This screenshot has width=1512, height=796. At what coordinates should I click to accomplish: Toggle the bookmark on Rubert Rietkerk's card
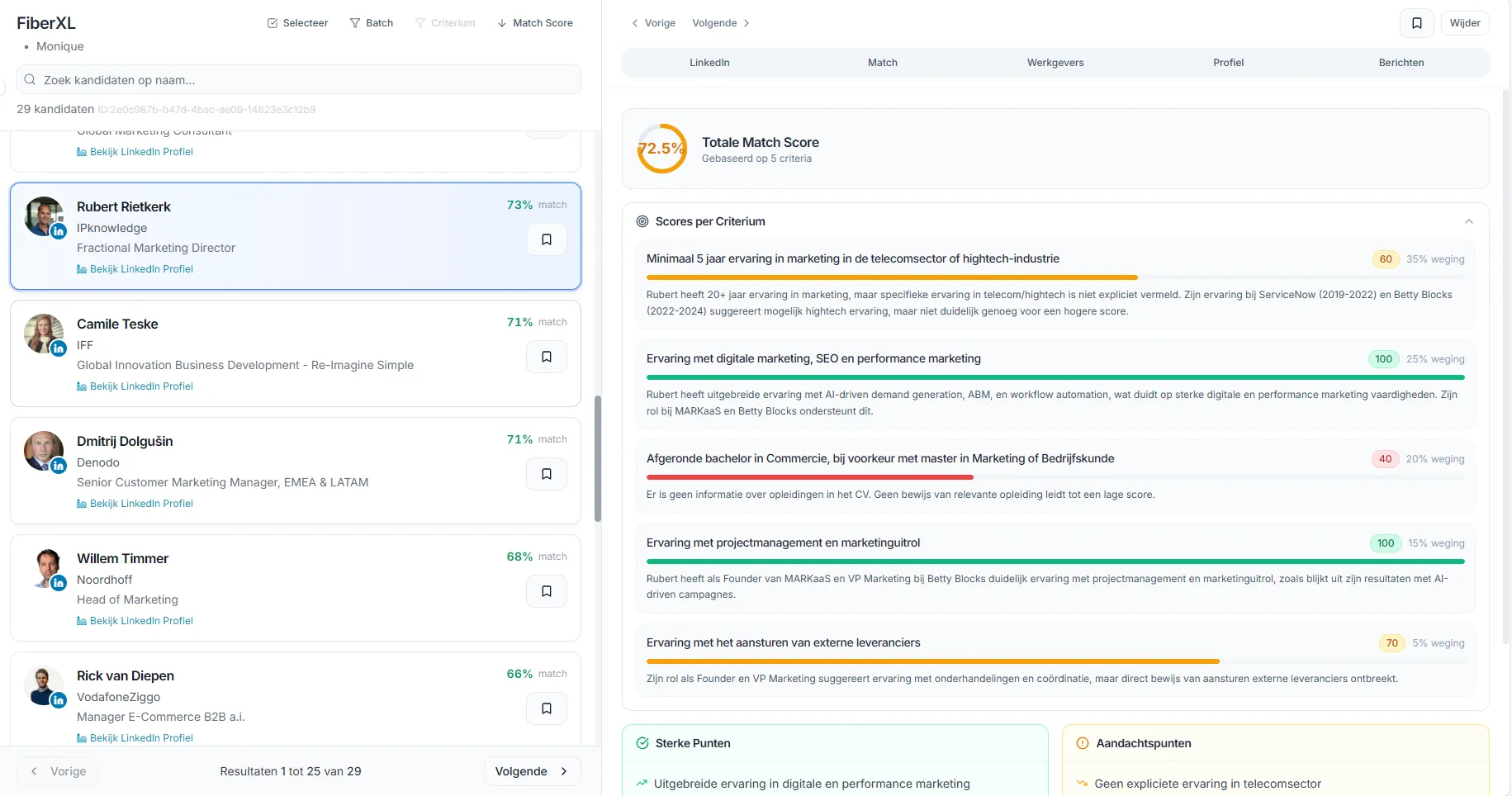tap(546, 239)
